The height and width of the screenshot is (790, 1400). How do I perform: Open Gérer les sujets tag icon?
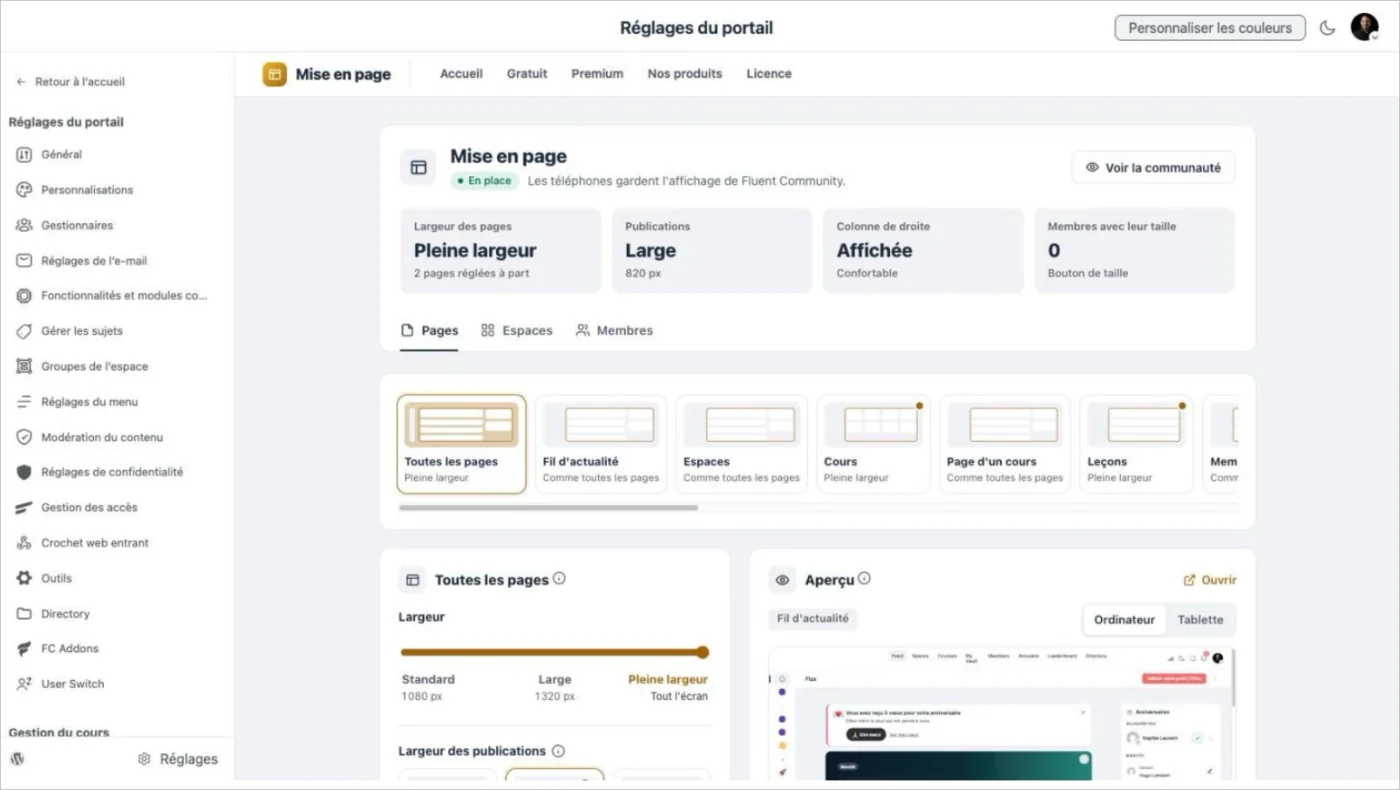pos(24,331)
